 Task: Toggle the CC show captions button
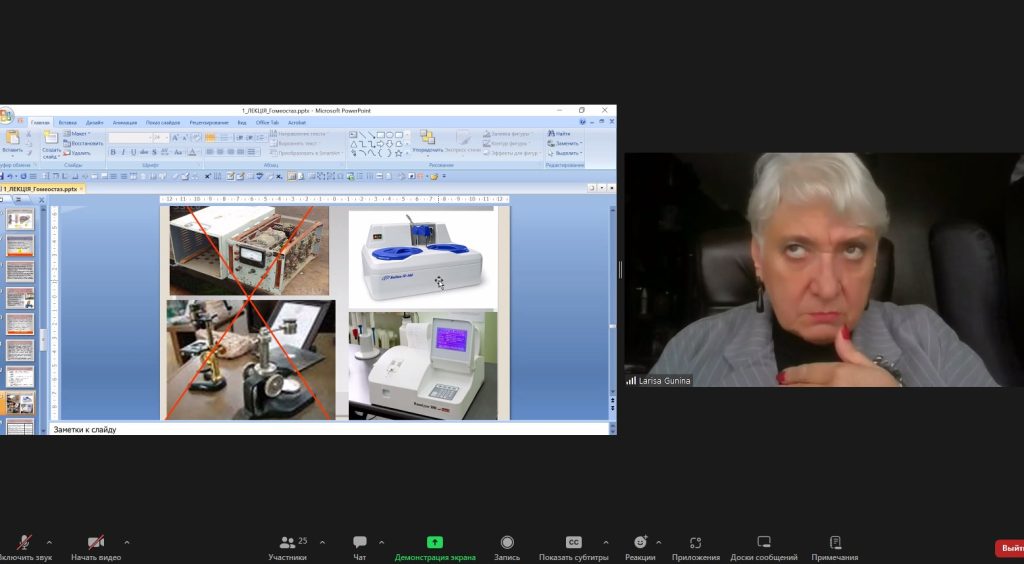[x=573, y=543]
